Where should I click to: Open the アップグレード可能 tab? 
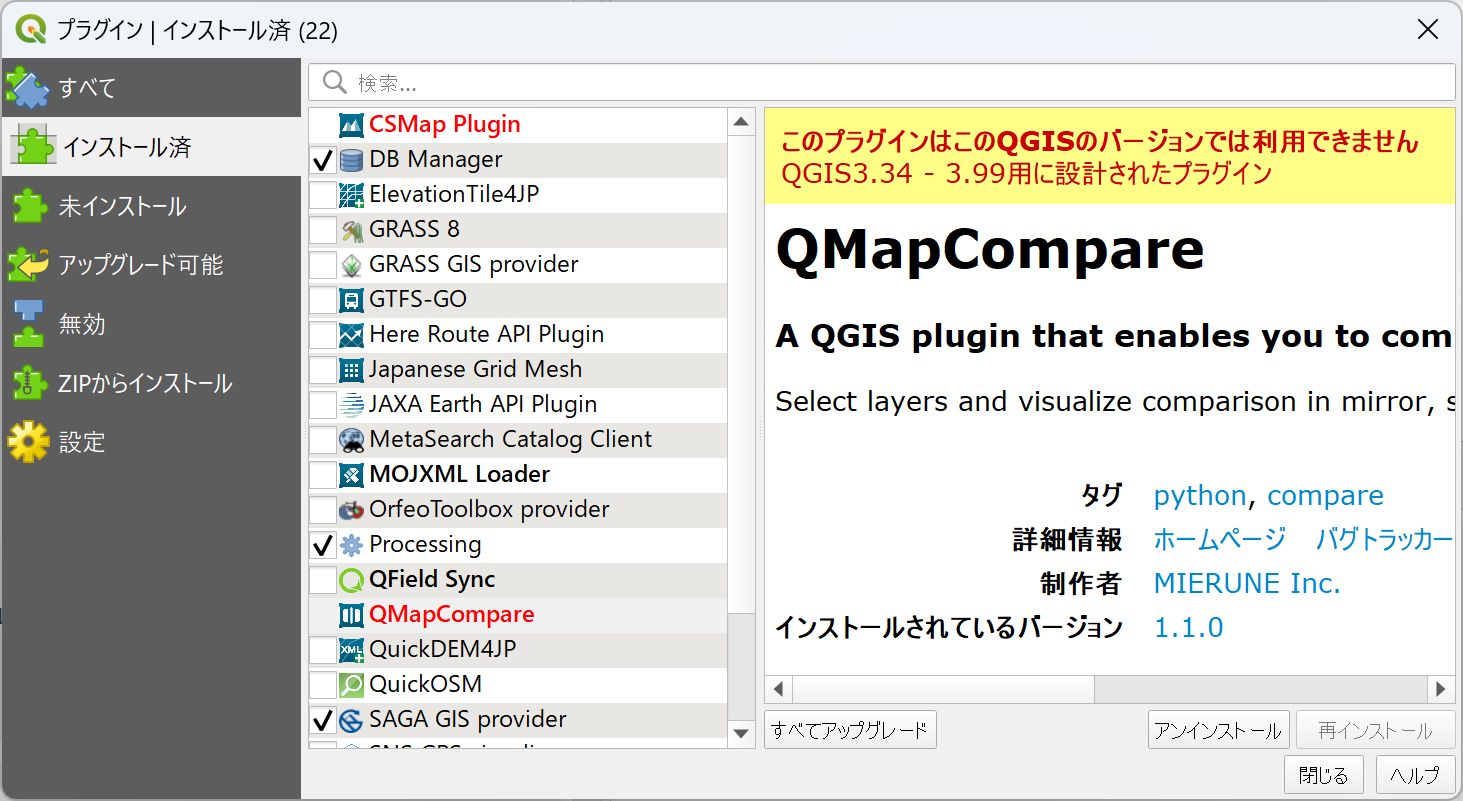[150, 265]
